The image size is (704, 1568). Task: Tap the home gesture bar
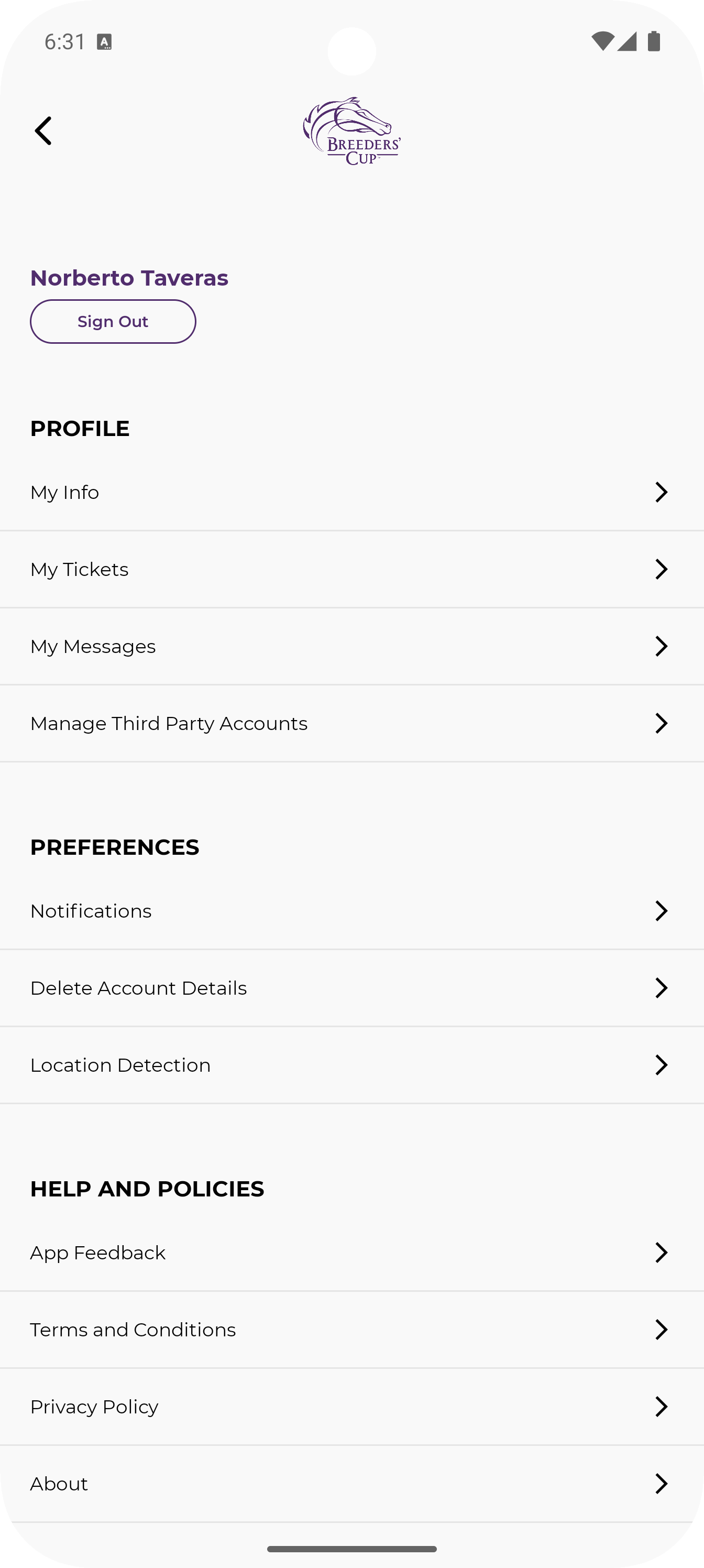(x=351, y=1549)
